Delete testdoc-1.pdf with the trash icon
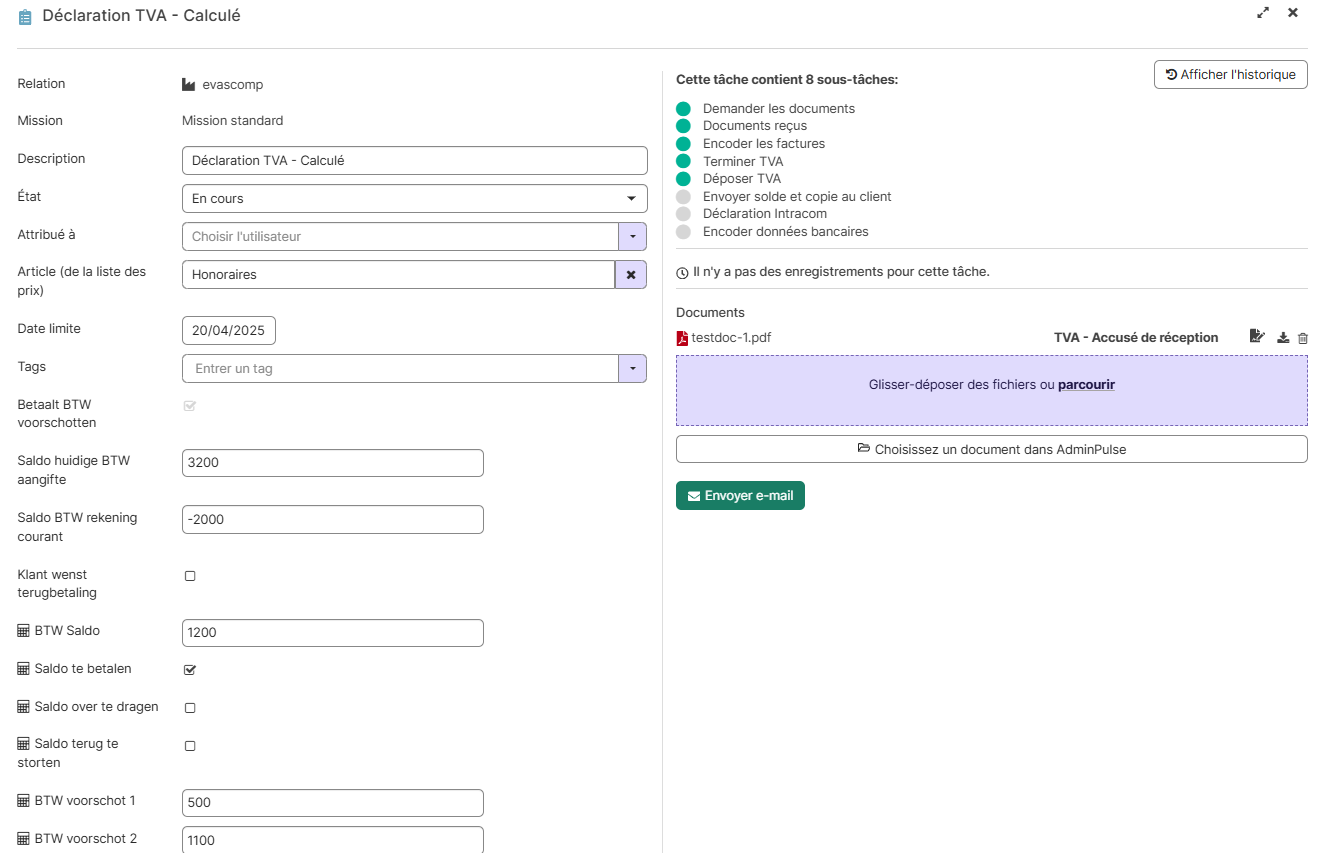Screen dimensions: 1323x853 pos(1302,338)
